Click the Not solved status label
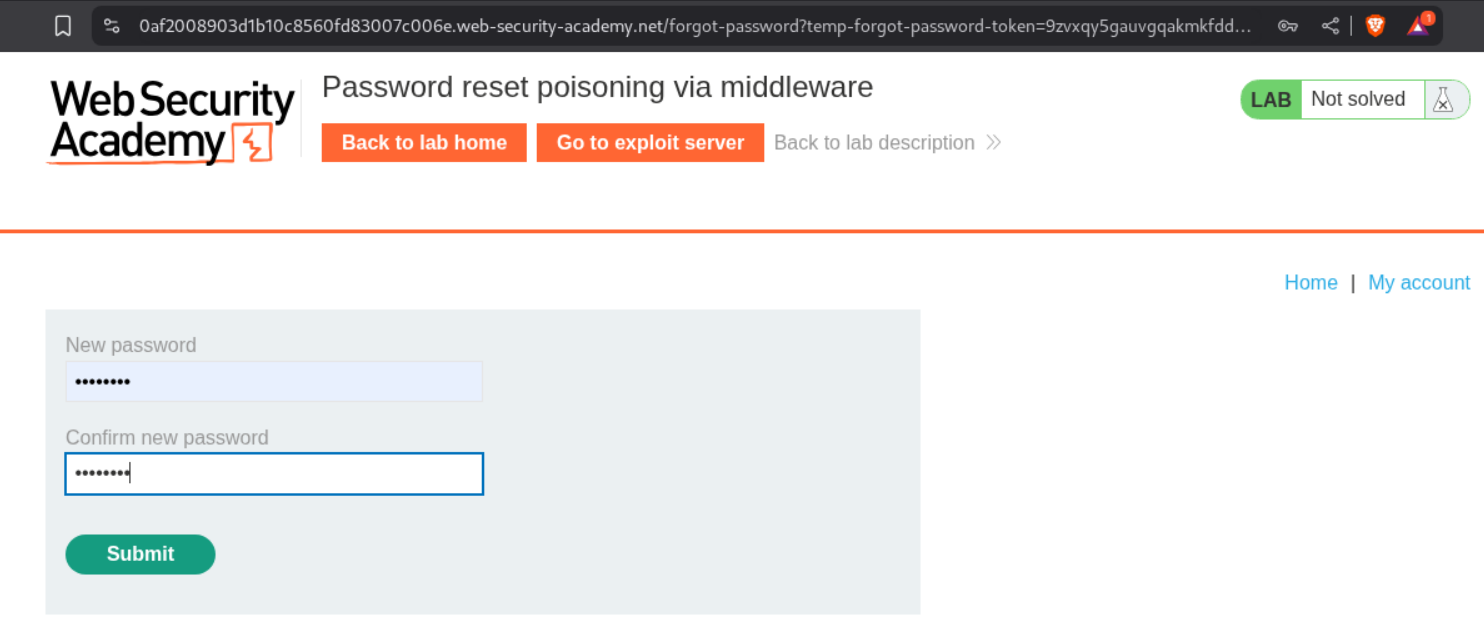Screen dimensions: 1484x626 pyautogui.click(x=1357, y=99)
